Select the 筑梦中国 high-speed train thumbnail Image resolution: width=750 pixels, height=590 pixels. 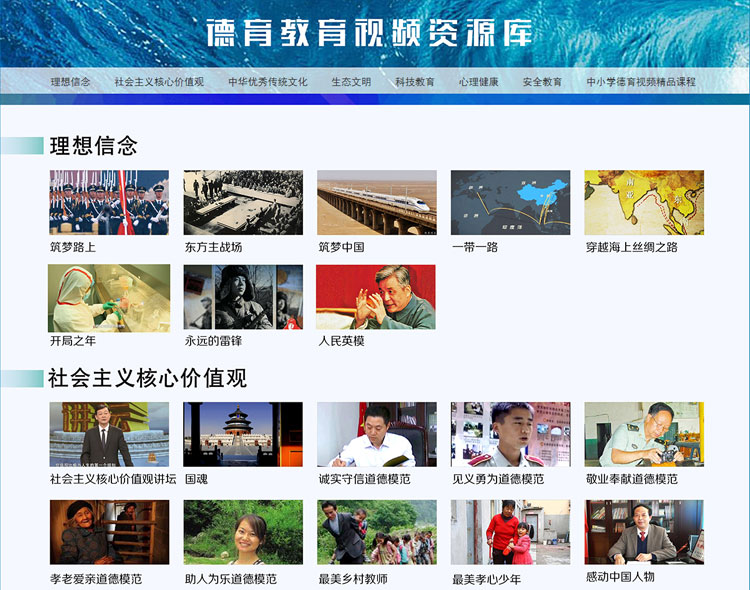(x=377, y=202)
